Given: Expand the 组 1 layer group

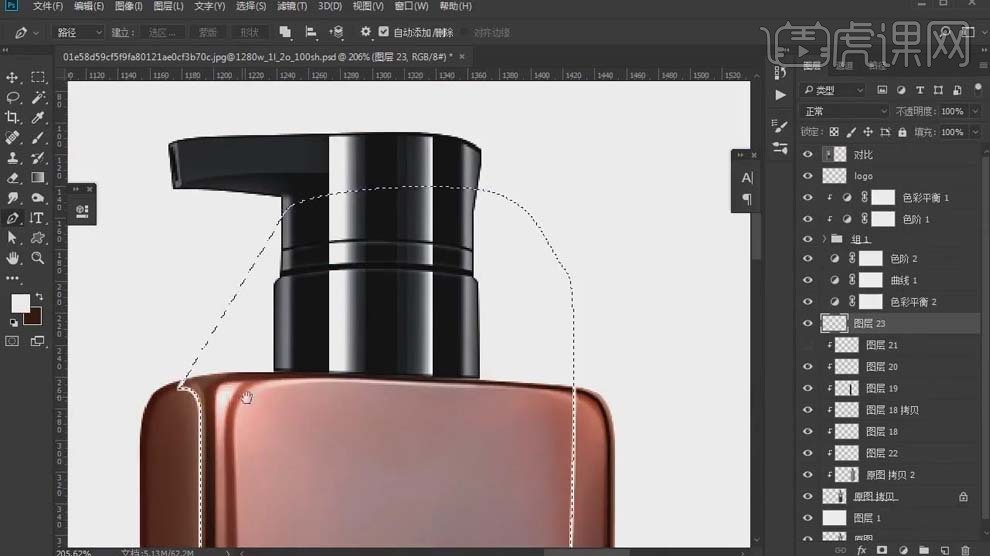Looking at the screenshot, I should click(825, 240).
